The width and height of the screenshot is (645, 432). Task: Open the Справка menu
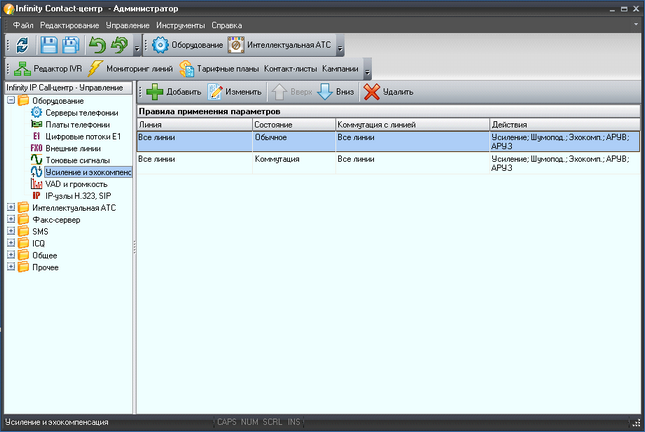pyautogui.click(x=227, y=26)
